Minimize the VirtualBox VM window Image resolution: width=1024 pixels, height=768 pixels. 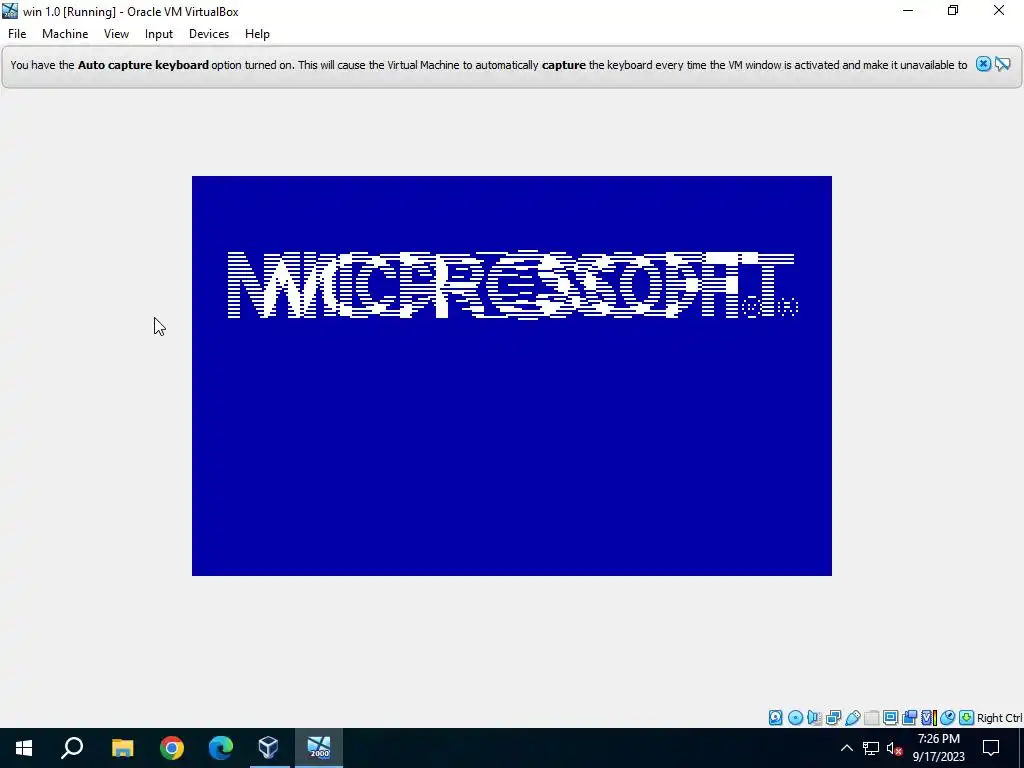pos(908,11)
